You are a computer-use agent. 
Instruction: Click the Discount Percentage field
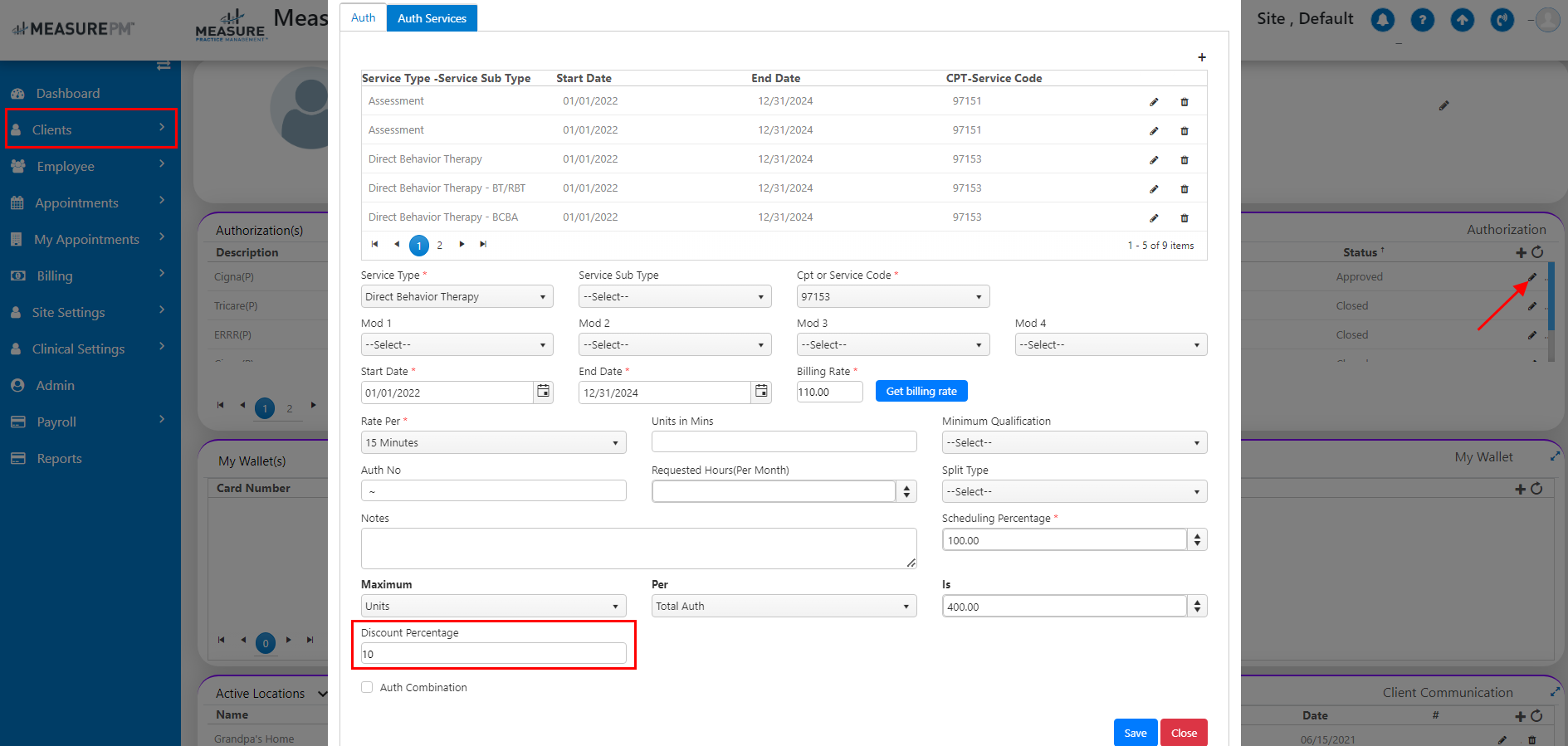coord(493,654)
